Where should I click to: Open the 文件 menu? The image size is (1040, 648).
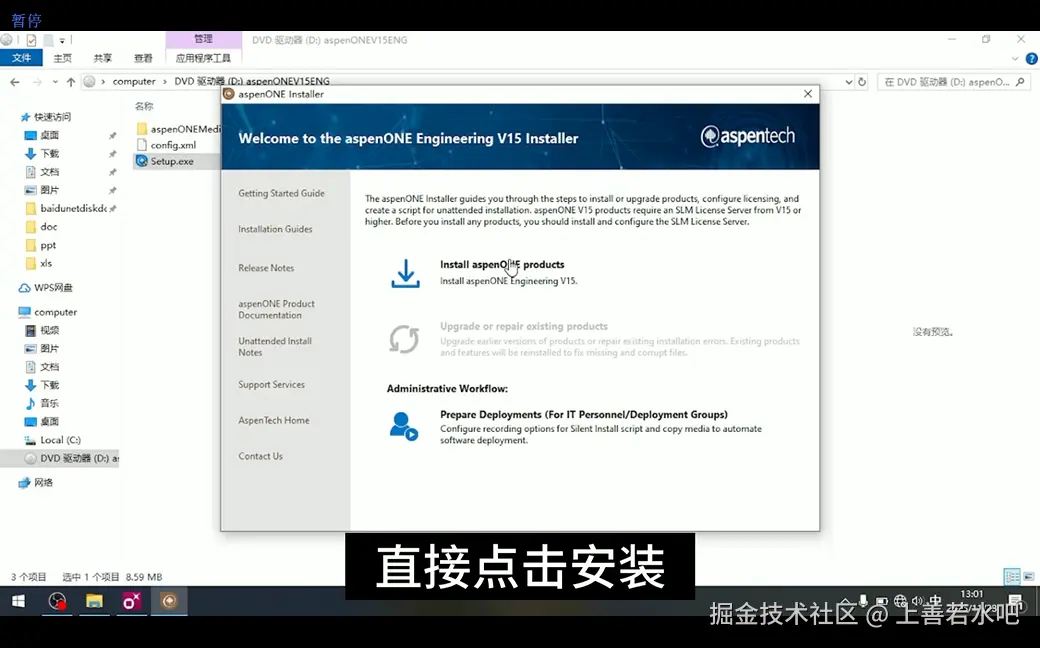22,57
